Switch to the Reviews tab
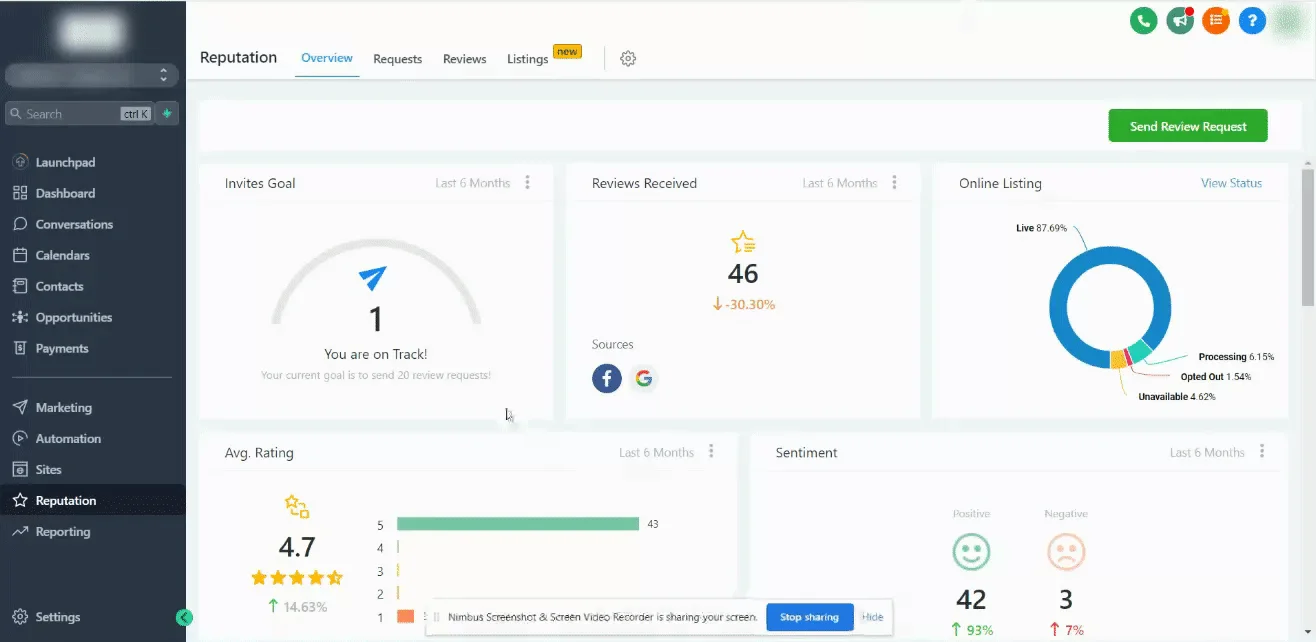This screenshot has width=1316, height=642. 463,59
